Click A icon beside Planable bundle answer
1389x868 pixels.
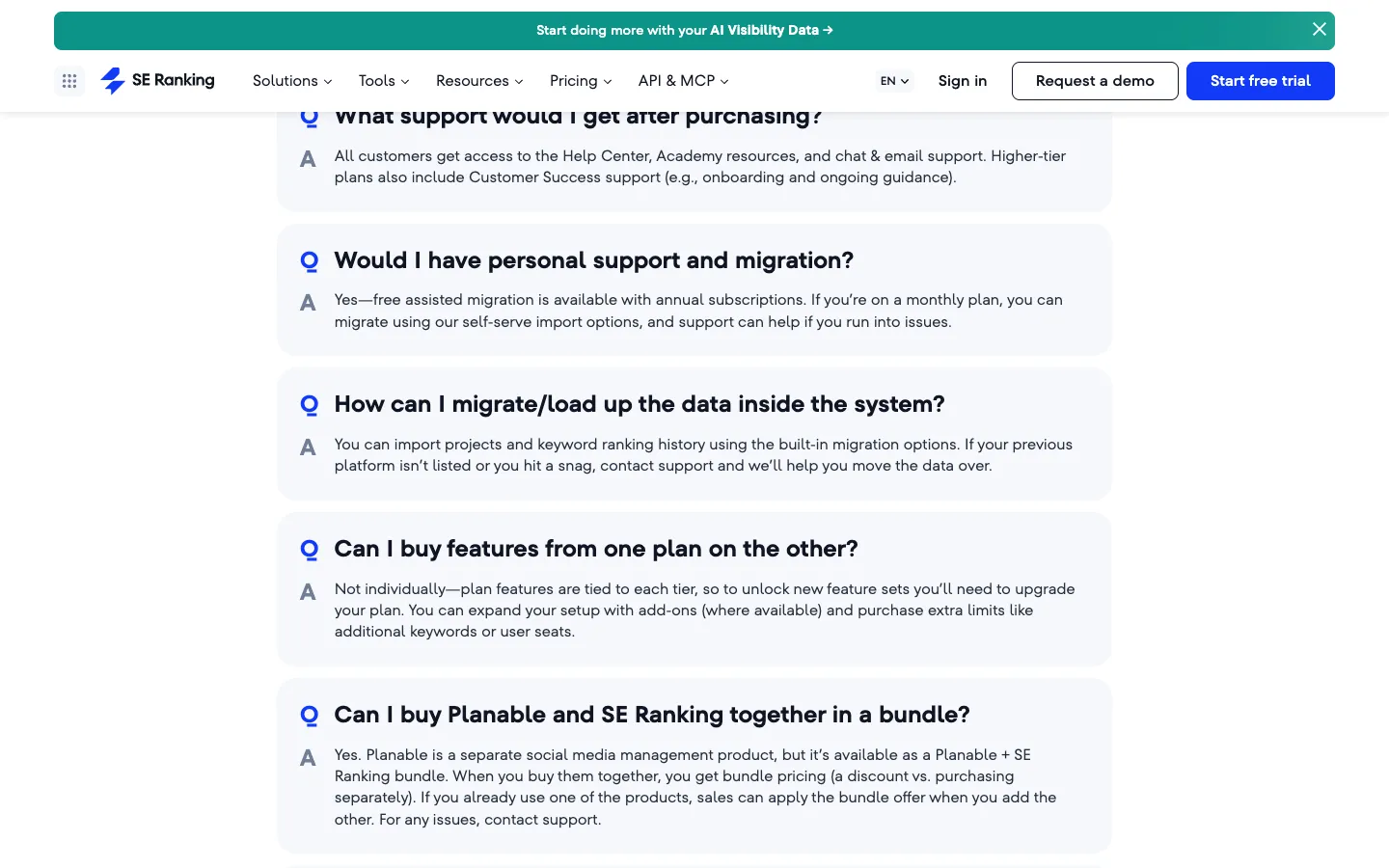click(308, 758)
